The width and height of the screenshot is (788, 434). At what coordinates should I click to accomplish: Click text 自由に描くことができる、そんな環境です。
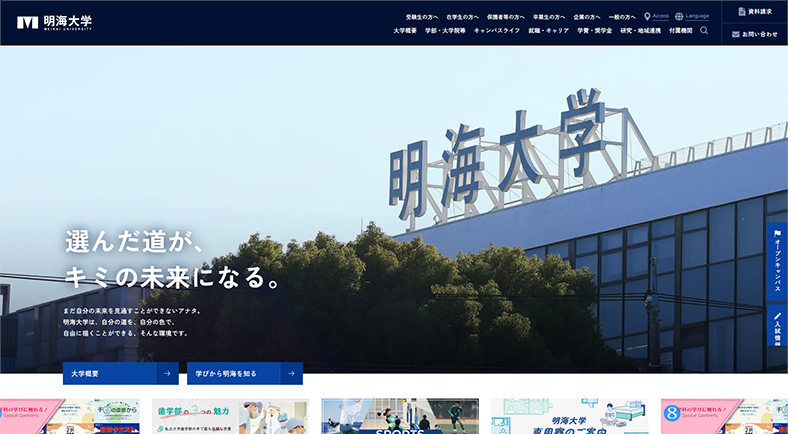[126, 334]
